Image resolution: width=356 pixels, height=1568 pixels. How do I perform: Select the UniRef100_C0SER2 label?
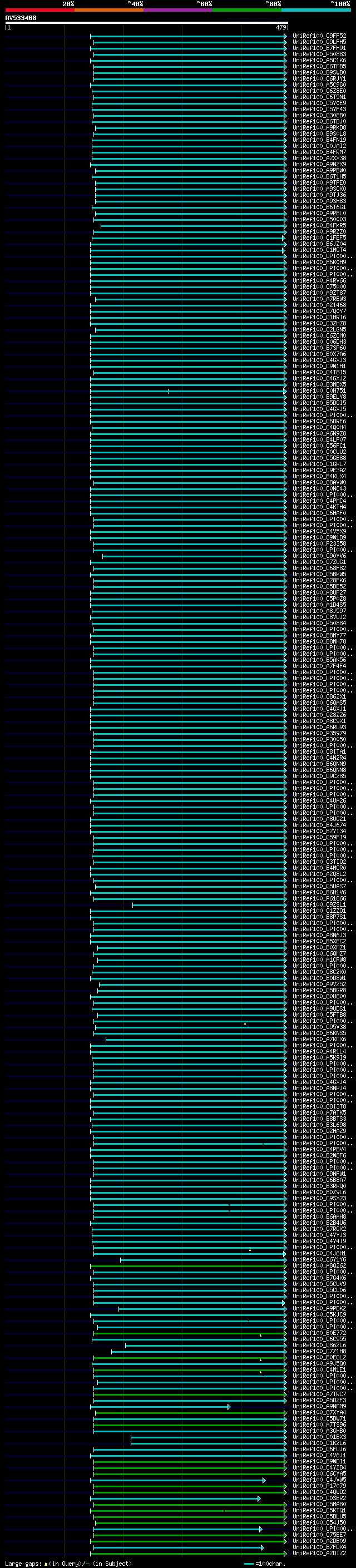319,1498
